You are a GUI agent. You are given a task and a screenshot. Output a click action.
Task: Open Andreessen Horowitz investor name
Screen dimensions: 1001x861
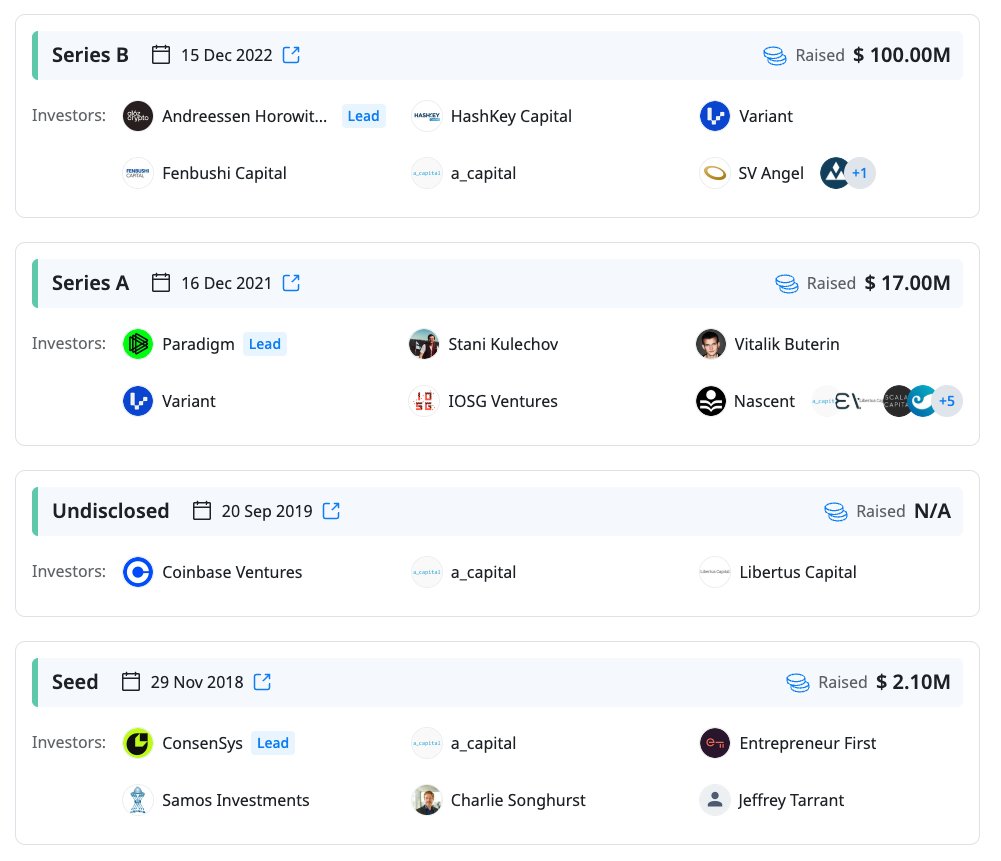pyautogui.click(x=245, y=116)
